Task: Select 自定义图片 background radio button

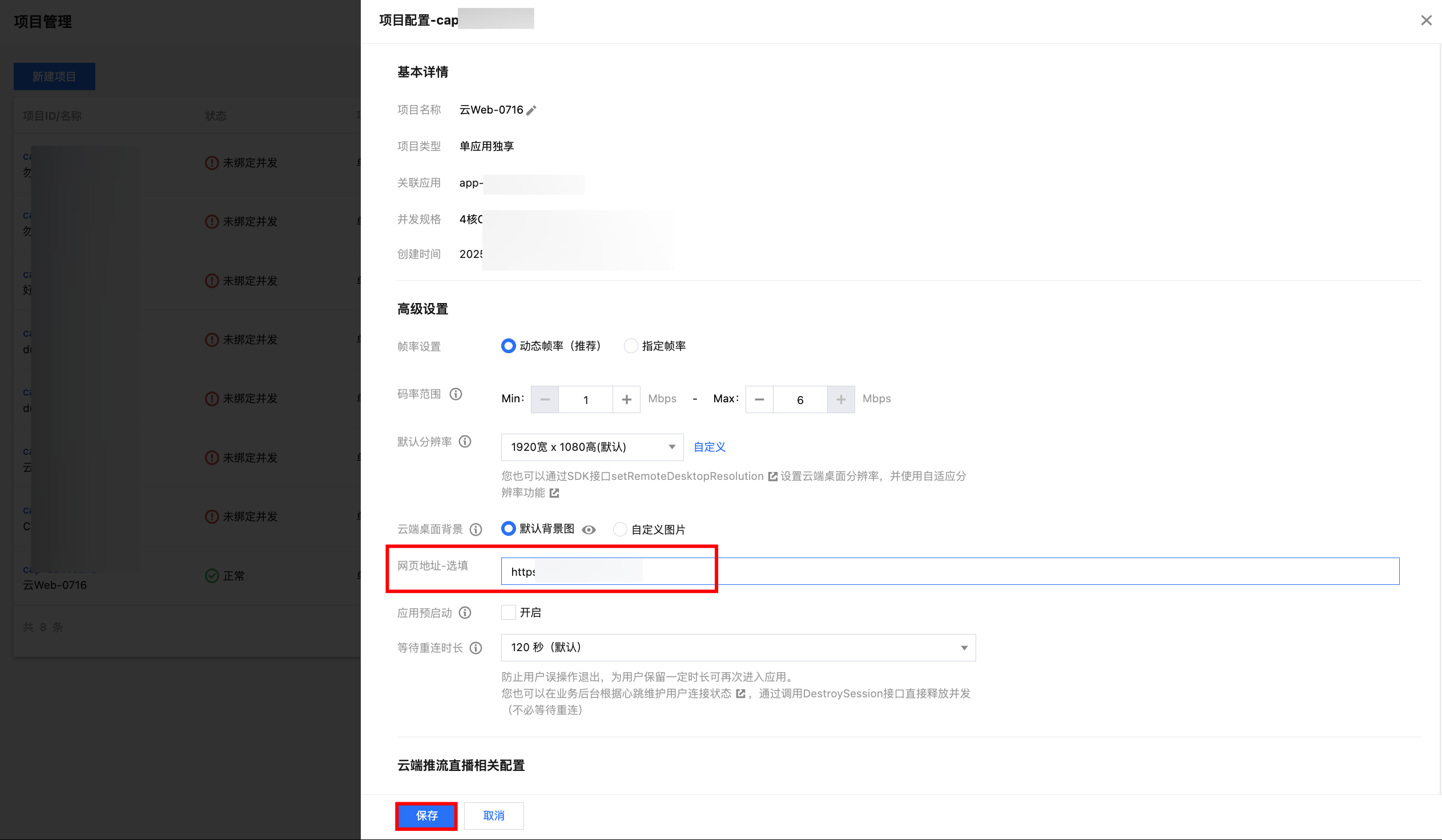Action: coord(620,530)
